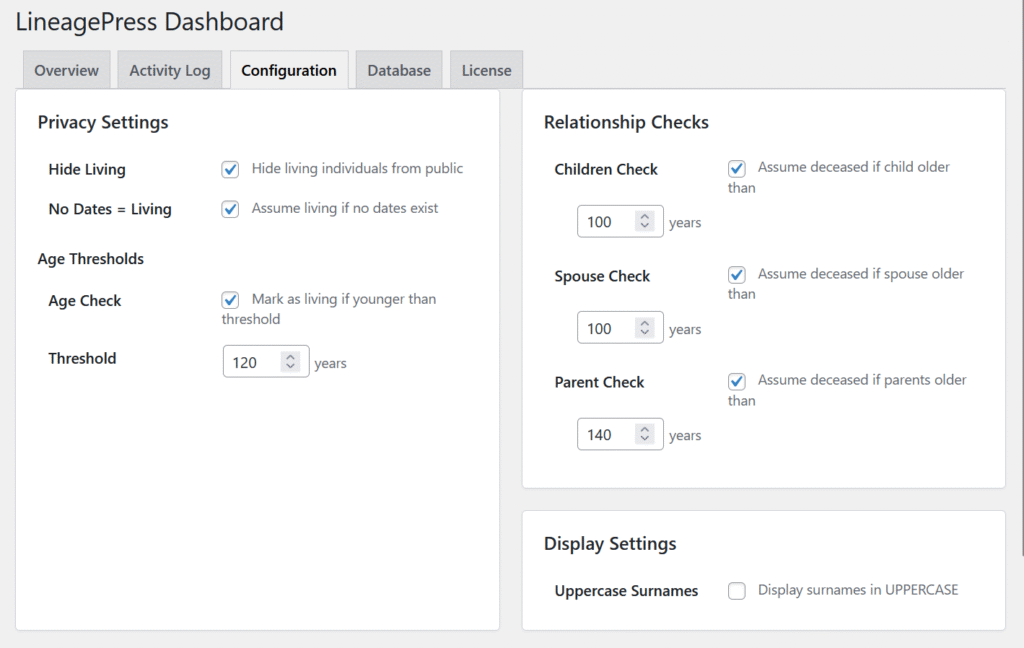The width and height of the screenshot is (1024, 648).
Task: Decrease Parent Check years with the down arrow
Action: pos(645,440)
